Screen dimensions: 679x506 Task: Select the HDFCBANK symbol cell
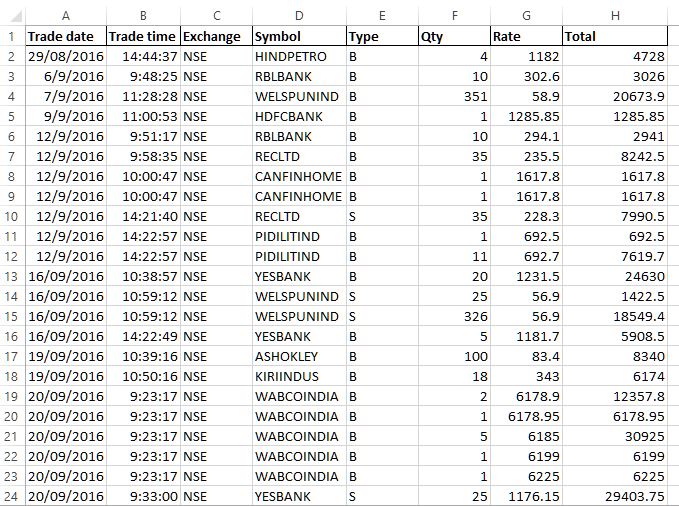(x=299, y=116)
